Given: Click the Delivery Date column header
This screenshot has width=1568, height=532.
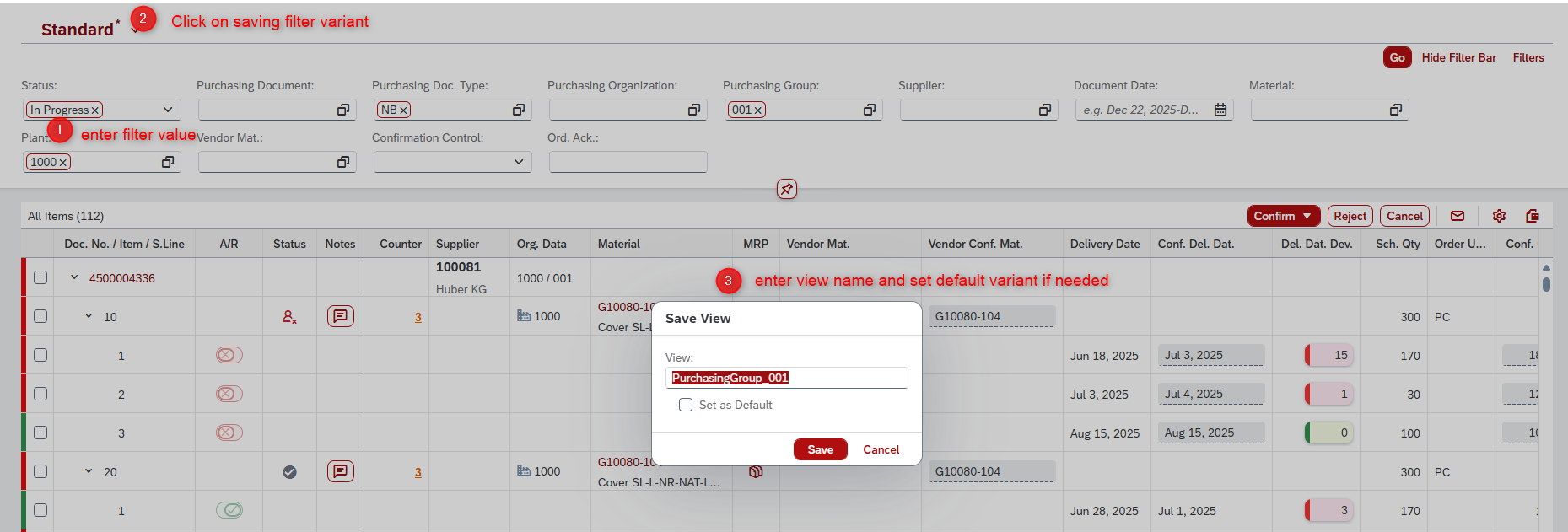Looking at the screenshot, I should coord(1104,244).
